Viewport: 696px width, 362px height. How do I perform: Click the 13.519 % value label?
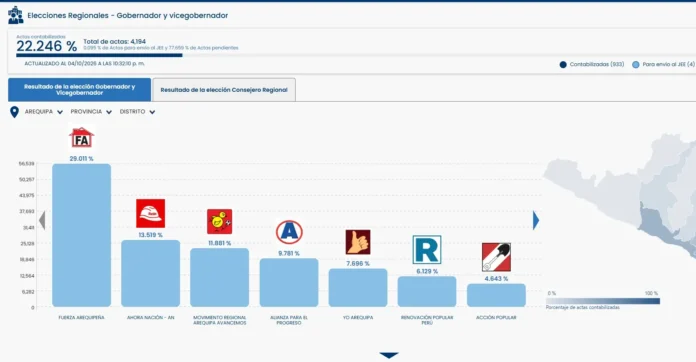[150, 235]
